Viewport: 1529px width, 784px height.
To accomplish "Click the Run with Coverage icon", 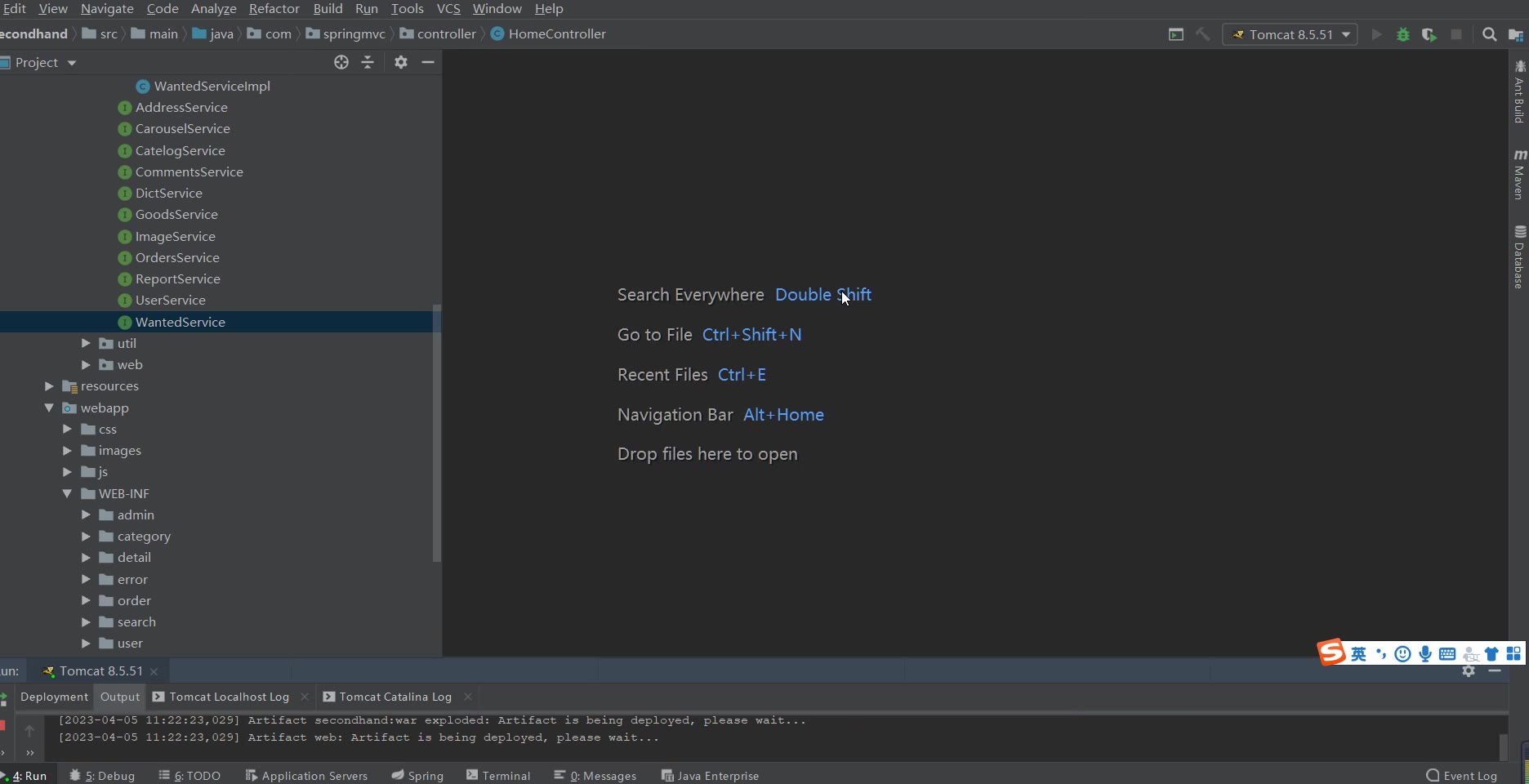I will click(1429, 34).
